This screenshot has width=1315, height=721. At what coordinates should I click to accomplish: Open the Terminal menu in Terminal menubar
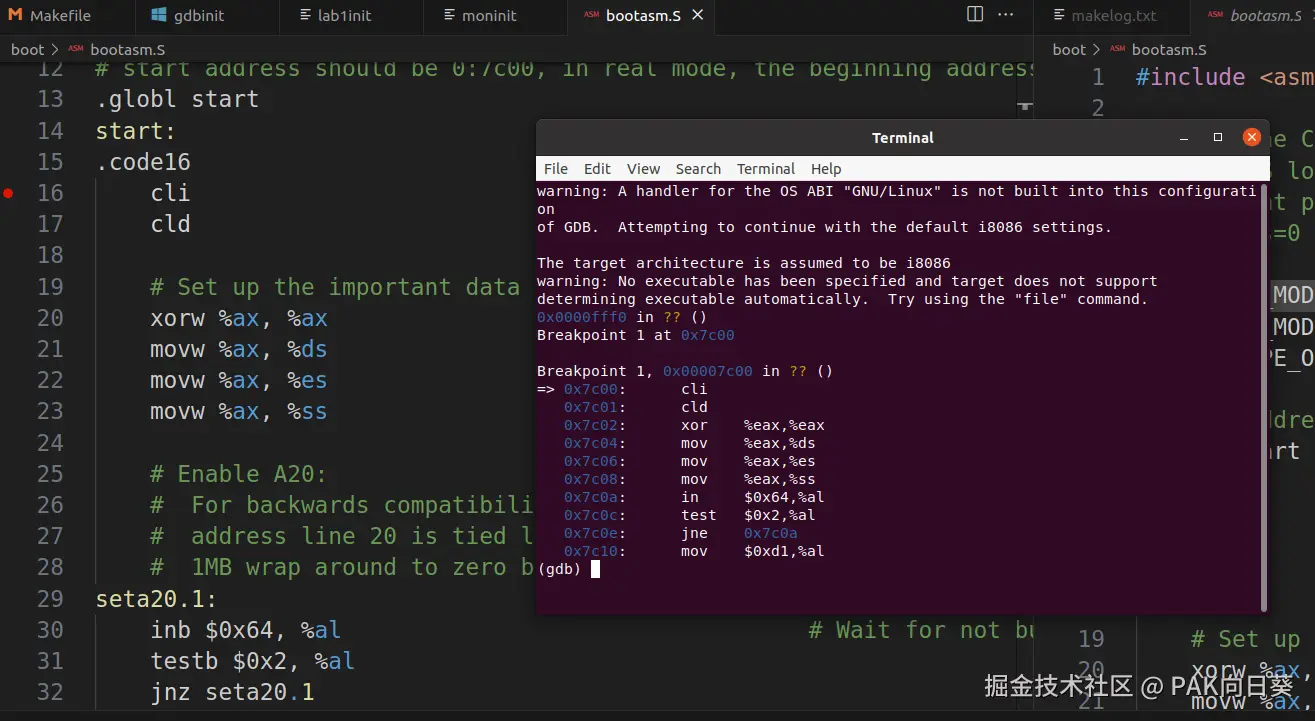coord(766,169)
